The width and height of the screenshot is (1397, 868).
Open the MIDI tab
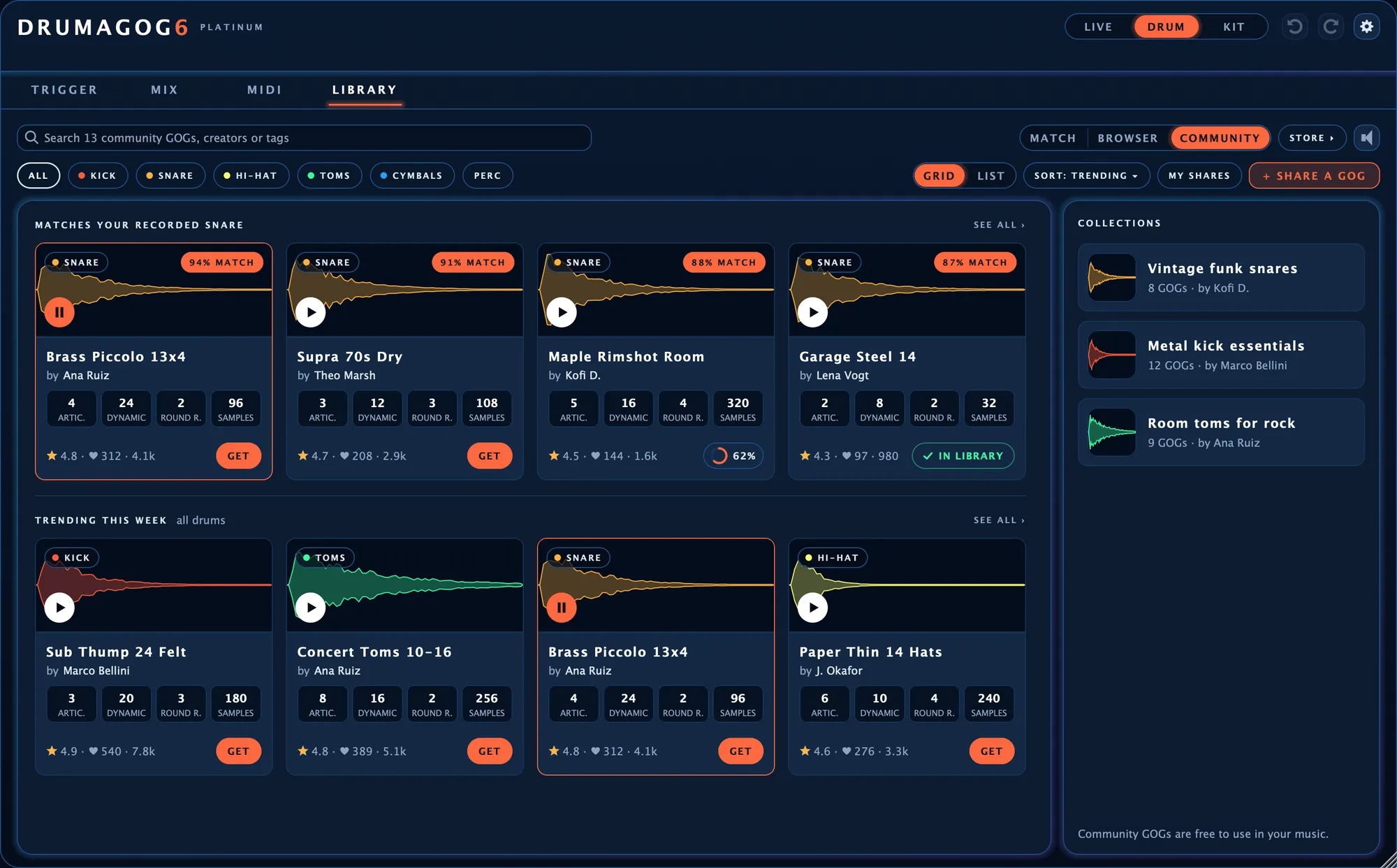pyautogui.click(x=265, y=89)
